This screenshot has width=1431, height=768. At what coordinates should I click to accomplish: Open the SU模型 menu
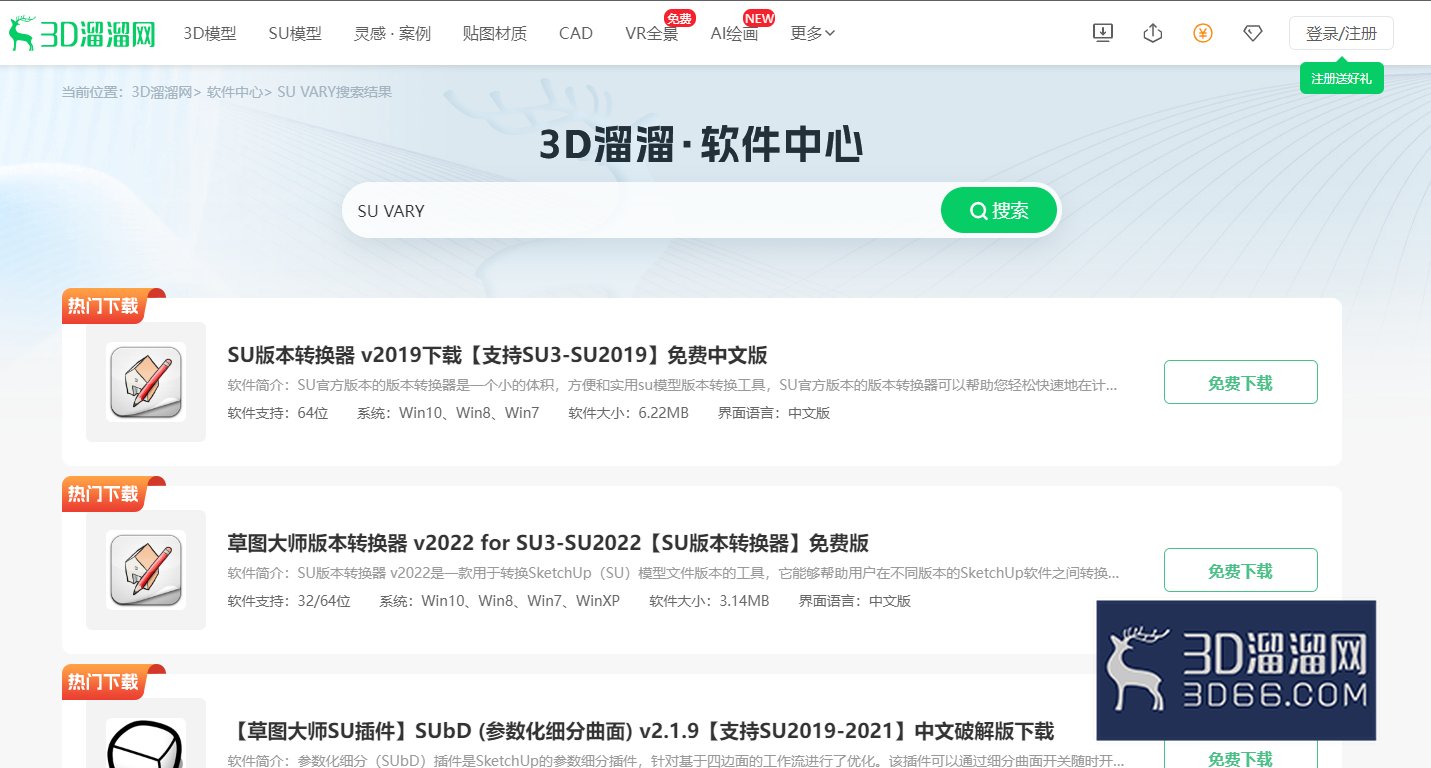coord(295,33)
